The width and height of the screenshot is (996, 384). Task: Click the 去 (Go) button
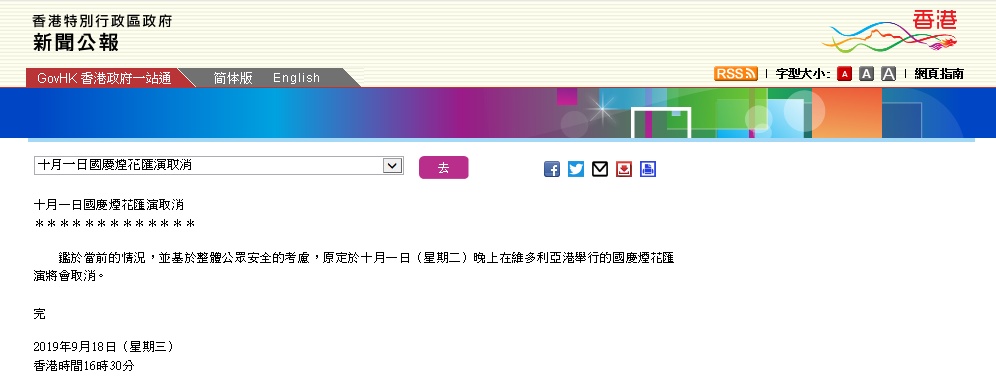click(x=443, y=168)
